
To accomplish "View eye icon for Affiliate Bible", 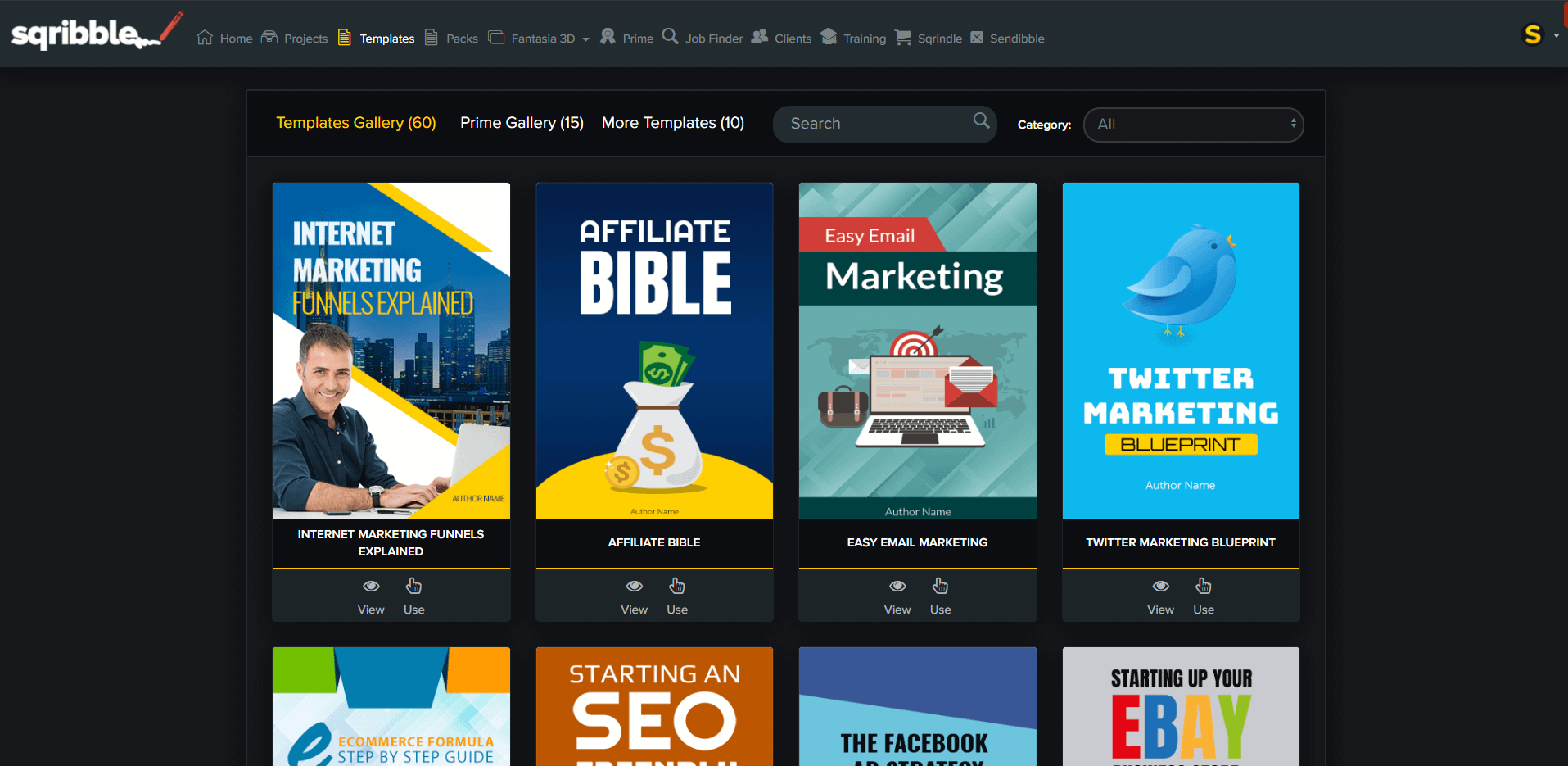I will [635, 586].
